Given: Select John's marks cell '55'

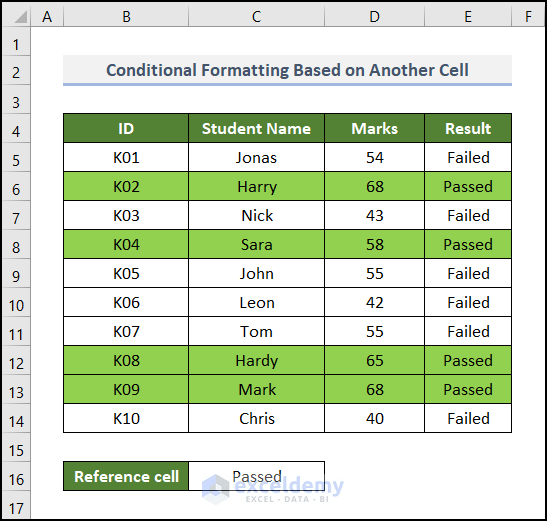Looking at the screenshot, I should click(x=374, y=273).
